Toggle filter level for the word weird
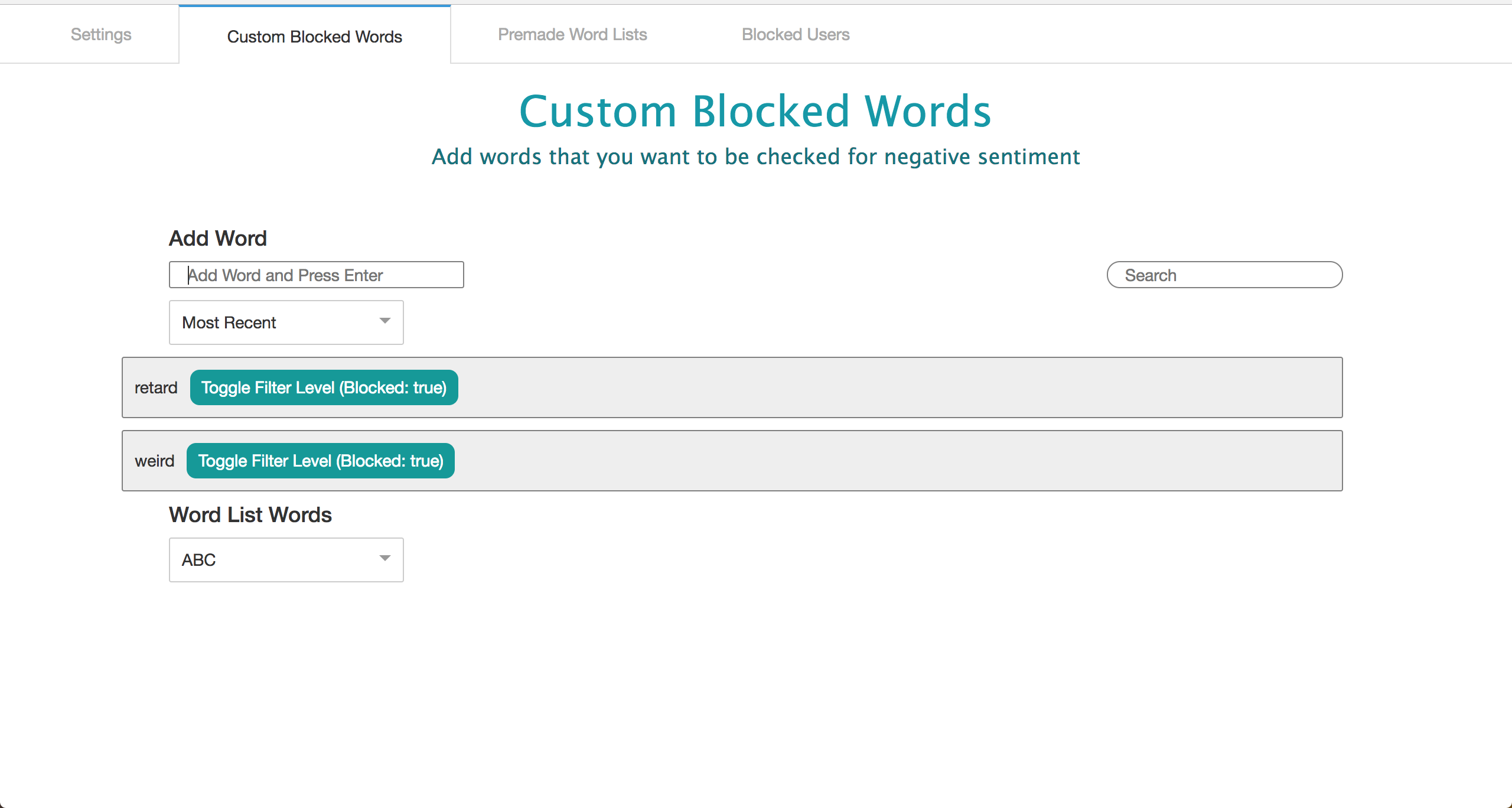This screenshot has width=1512, height=808. pyautogui.click(x=321, y=461)
